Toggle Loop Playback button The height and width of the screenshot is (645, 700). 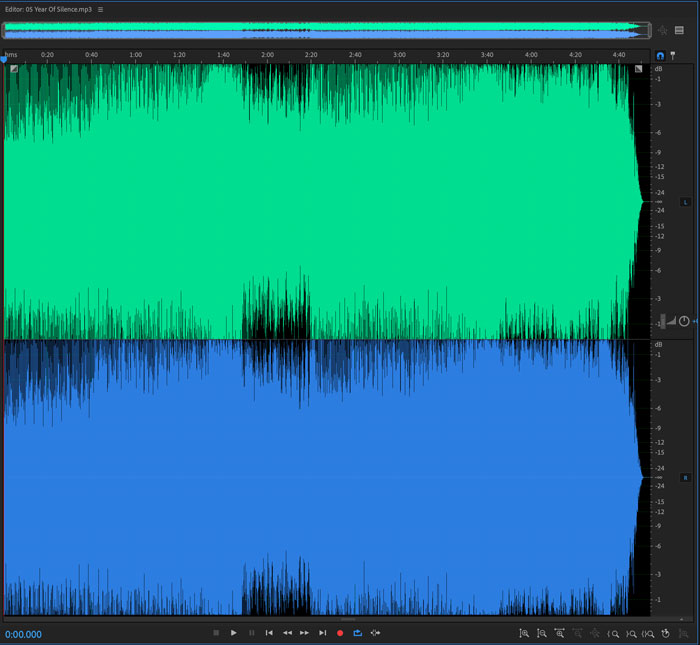(358, 633)
